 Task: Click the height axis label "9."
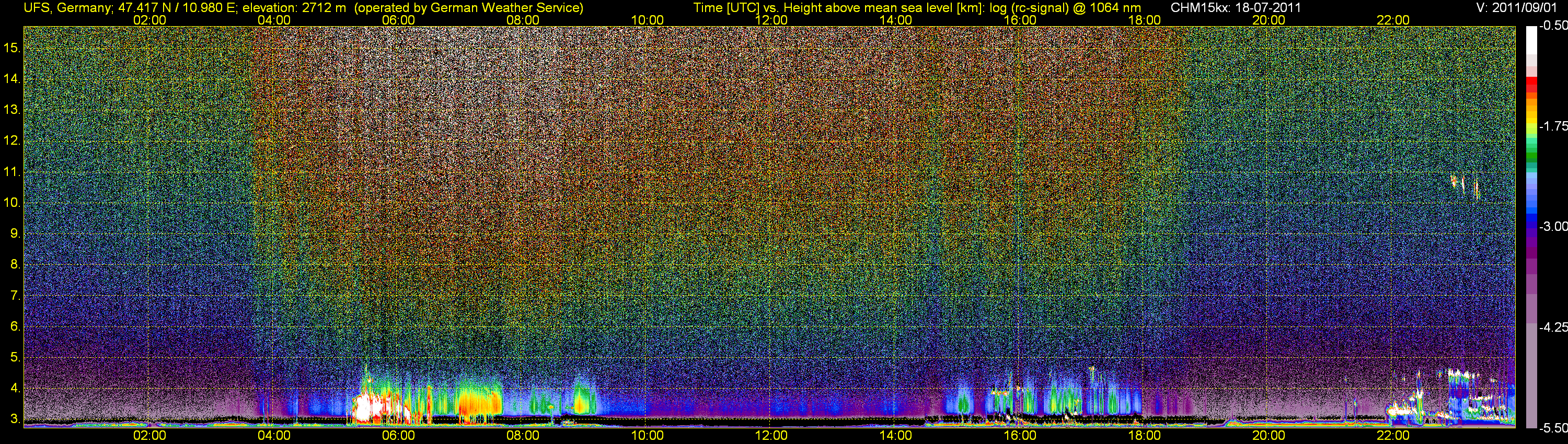(16, 233)
